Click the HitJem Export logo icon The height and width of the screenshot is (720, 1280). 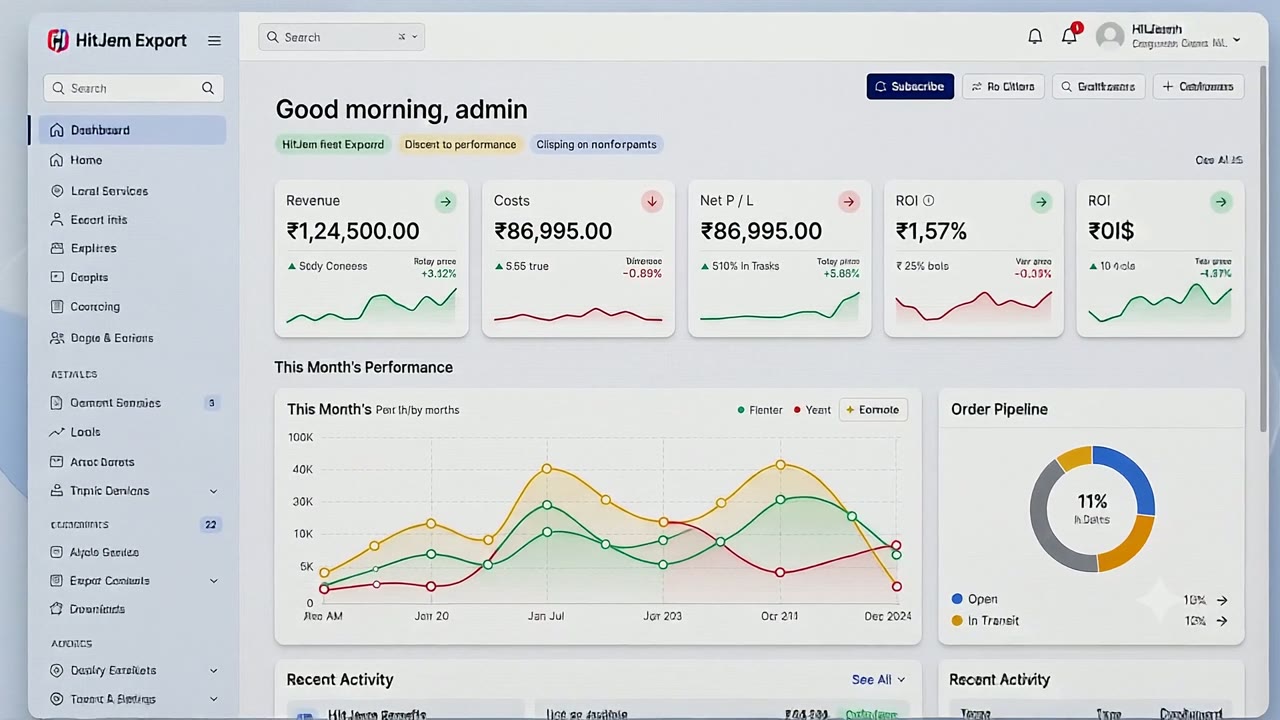click(58, 40)
